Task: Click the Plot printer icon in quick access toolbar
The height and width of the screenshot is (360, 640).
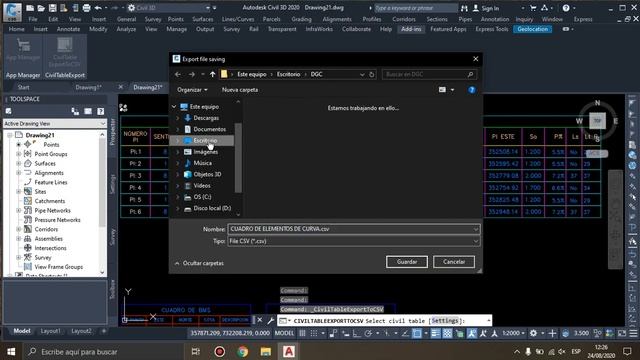Action: pyautogui.click(x=87, y=8)
